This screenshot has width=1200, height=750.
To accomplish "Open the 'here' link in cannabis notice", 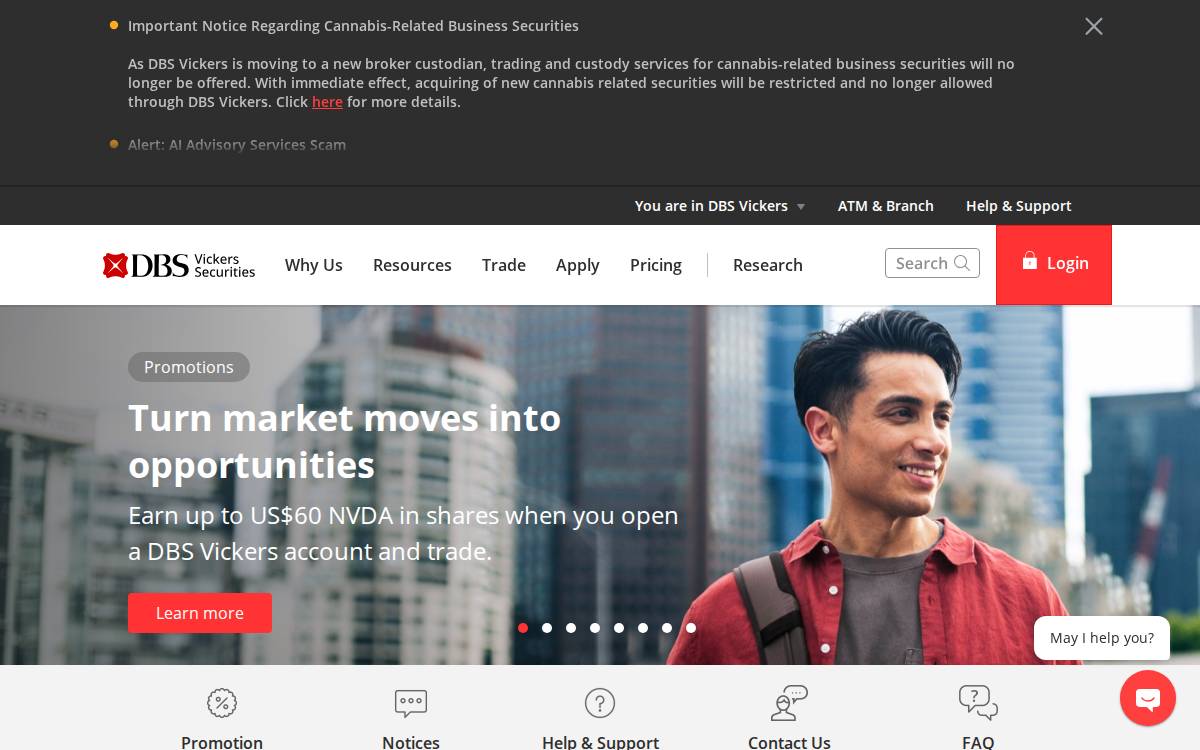I will (x=327, y=102).
